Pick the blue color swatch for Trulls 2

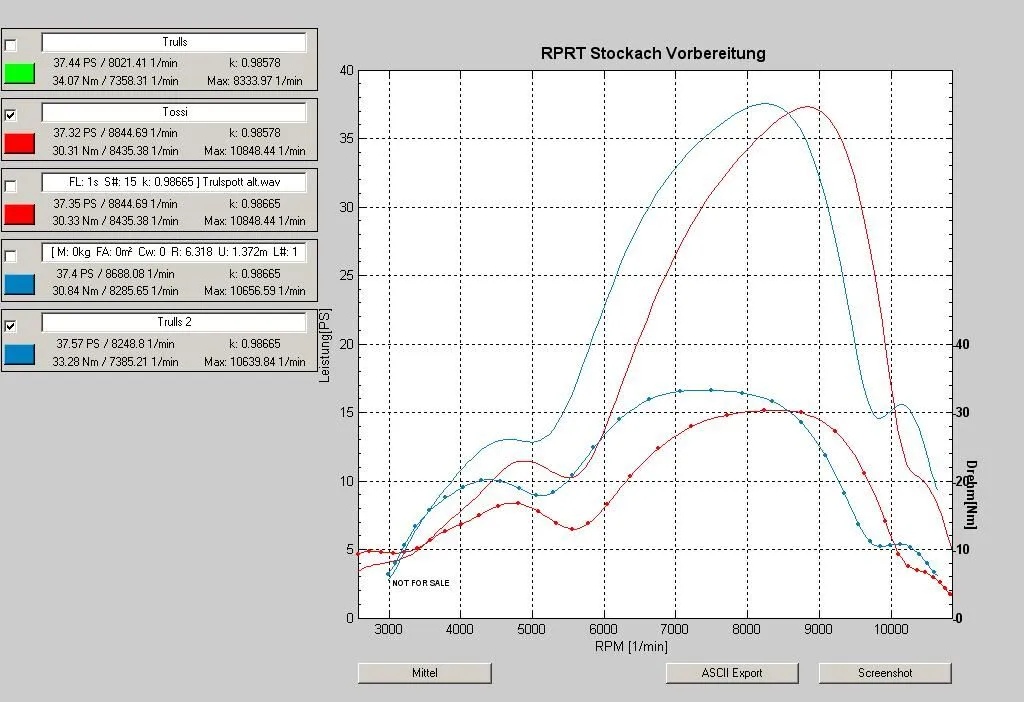[x=20, y=354]
